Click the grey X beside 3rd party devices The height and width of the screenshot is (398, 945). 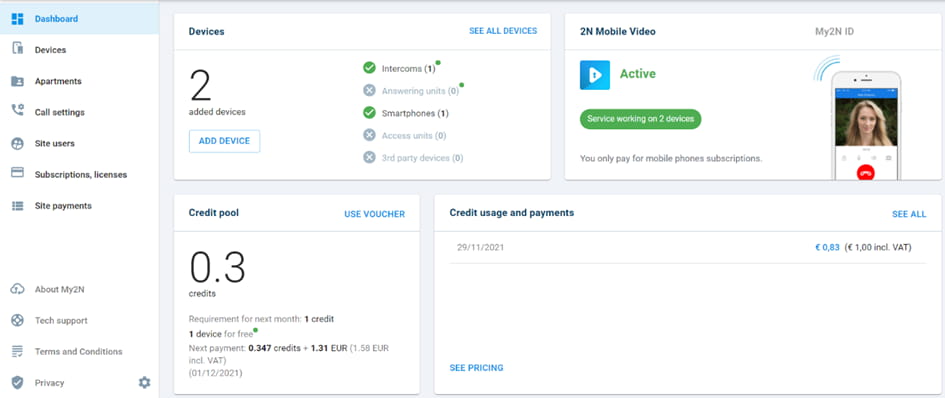369,157
